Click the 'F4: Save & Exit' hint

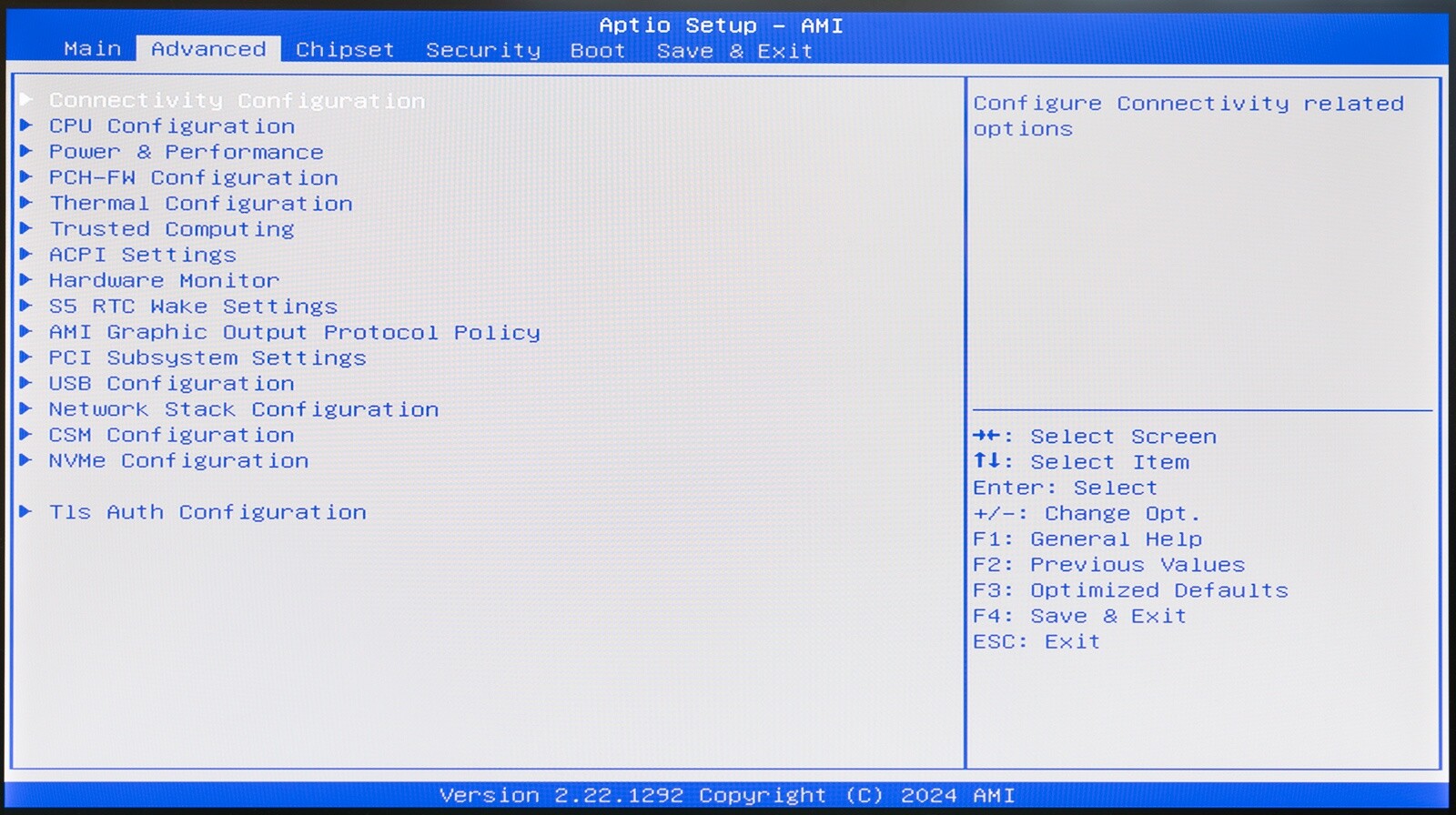click(x=1080, y=616)
